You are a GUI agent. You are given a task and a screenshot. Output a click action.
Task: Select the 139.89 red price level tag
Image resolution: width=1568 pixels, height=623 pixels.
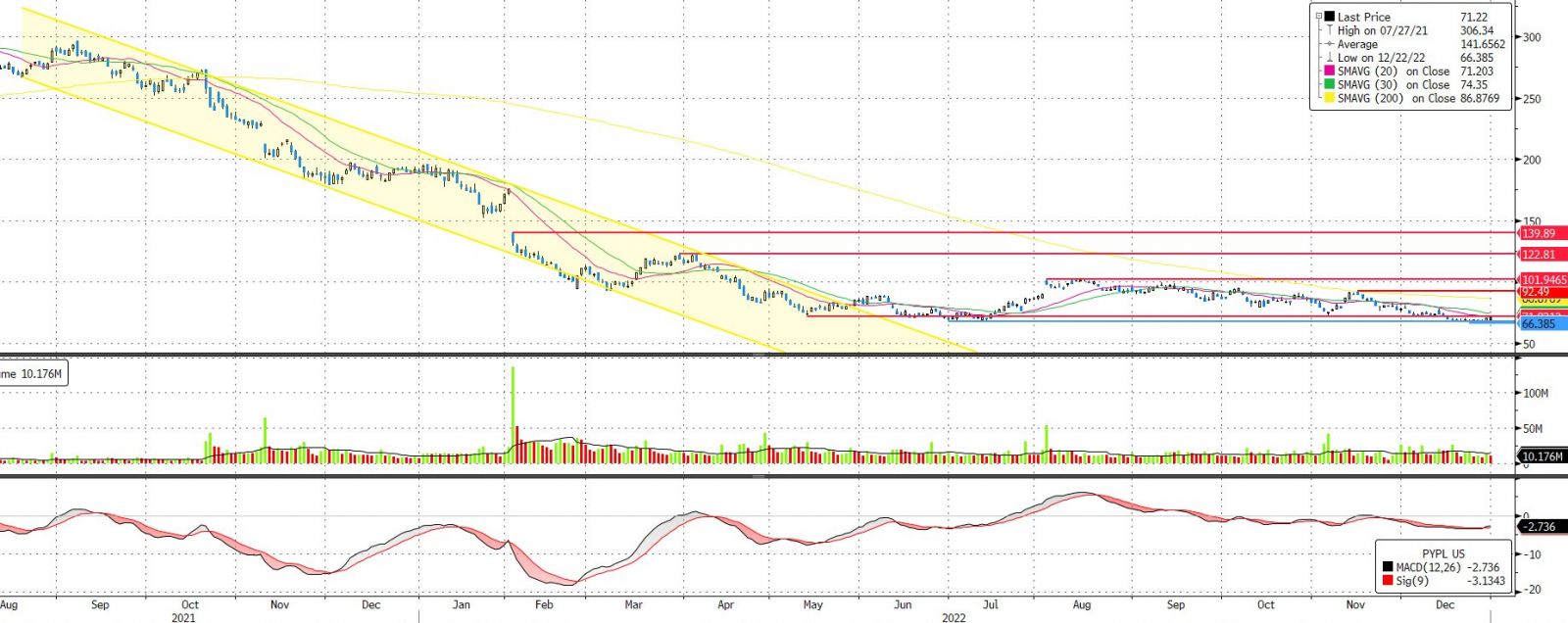[1542, 233]
